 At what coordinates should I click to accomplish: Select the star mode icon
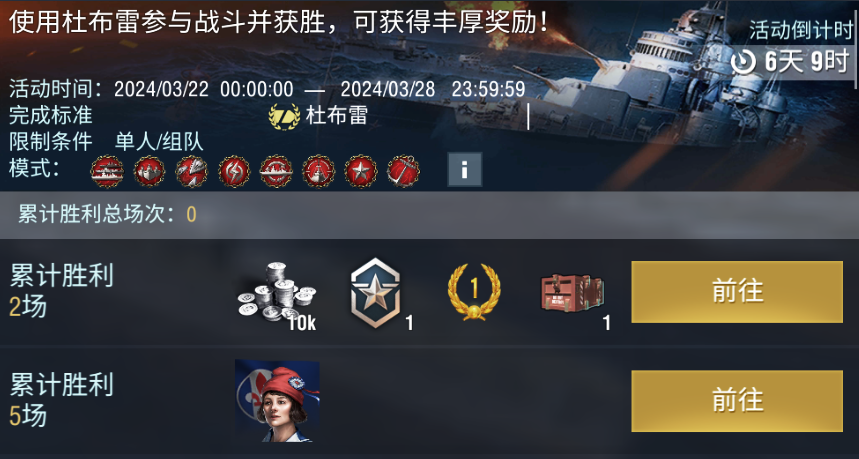(360, 171)
